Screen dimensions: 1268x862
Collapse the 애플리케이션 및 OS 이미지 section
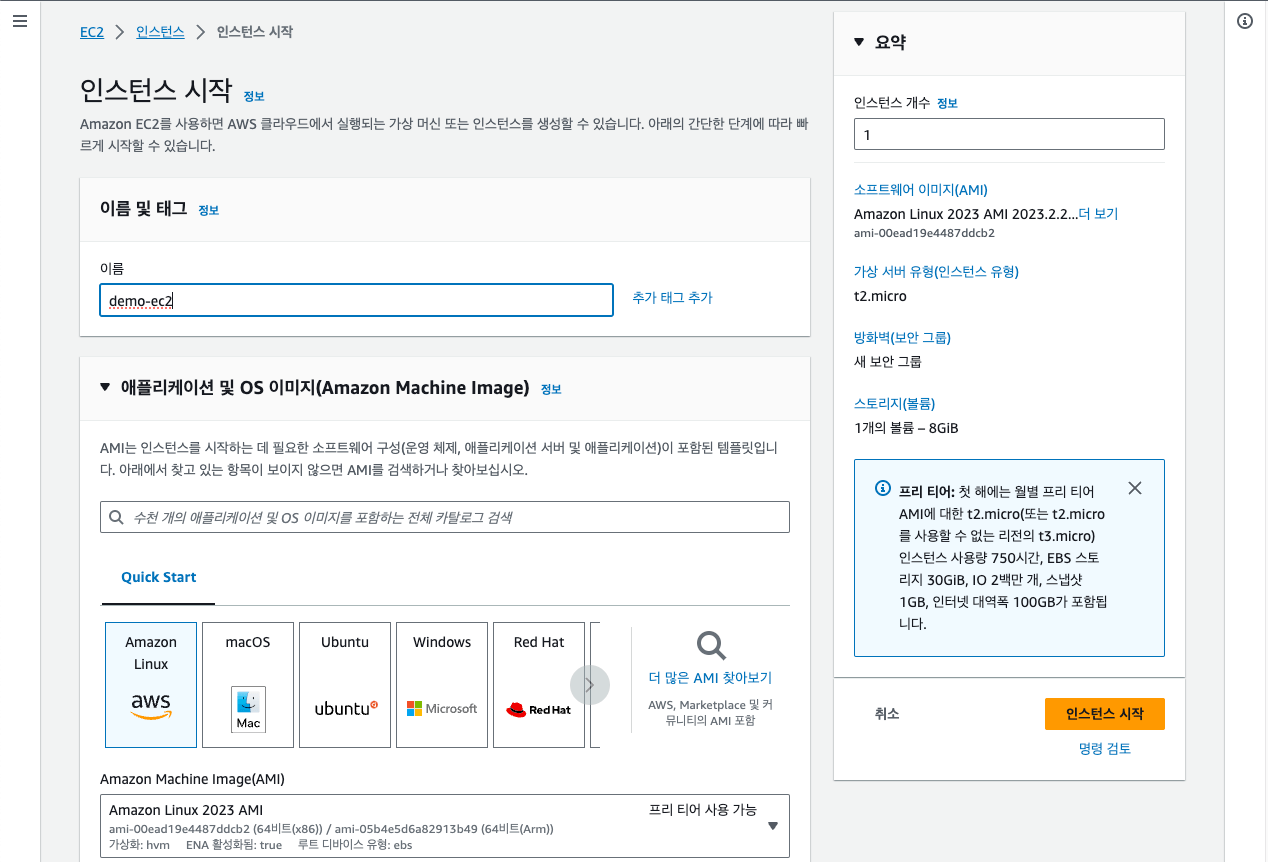click(106, 387)
